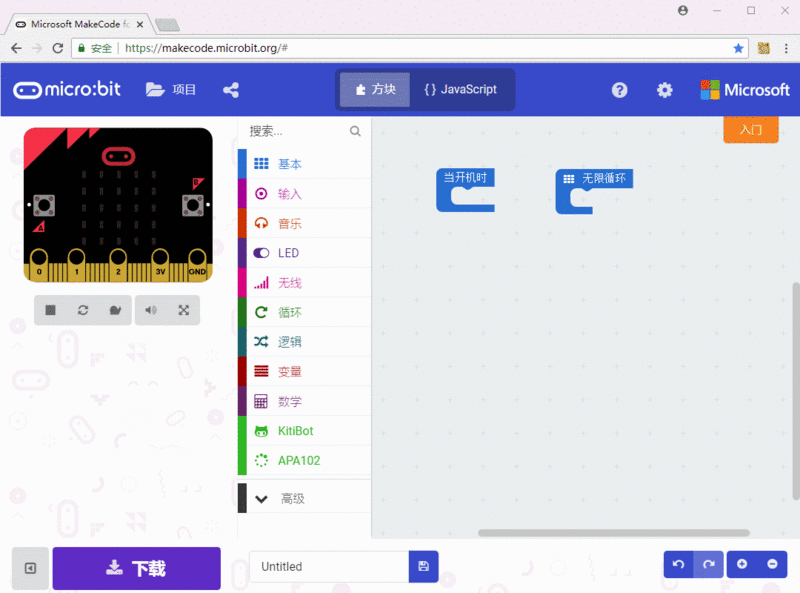Open the 循环 loops block category
Image resolution: width=800 pixels, height=593 pixels.
(x=305, y=312)
